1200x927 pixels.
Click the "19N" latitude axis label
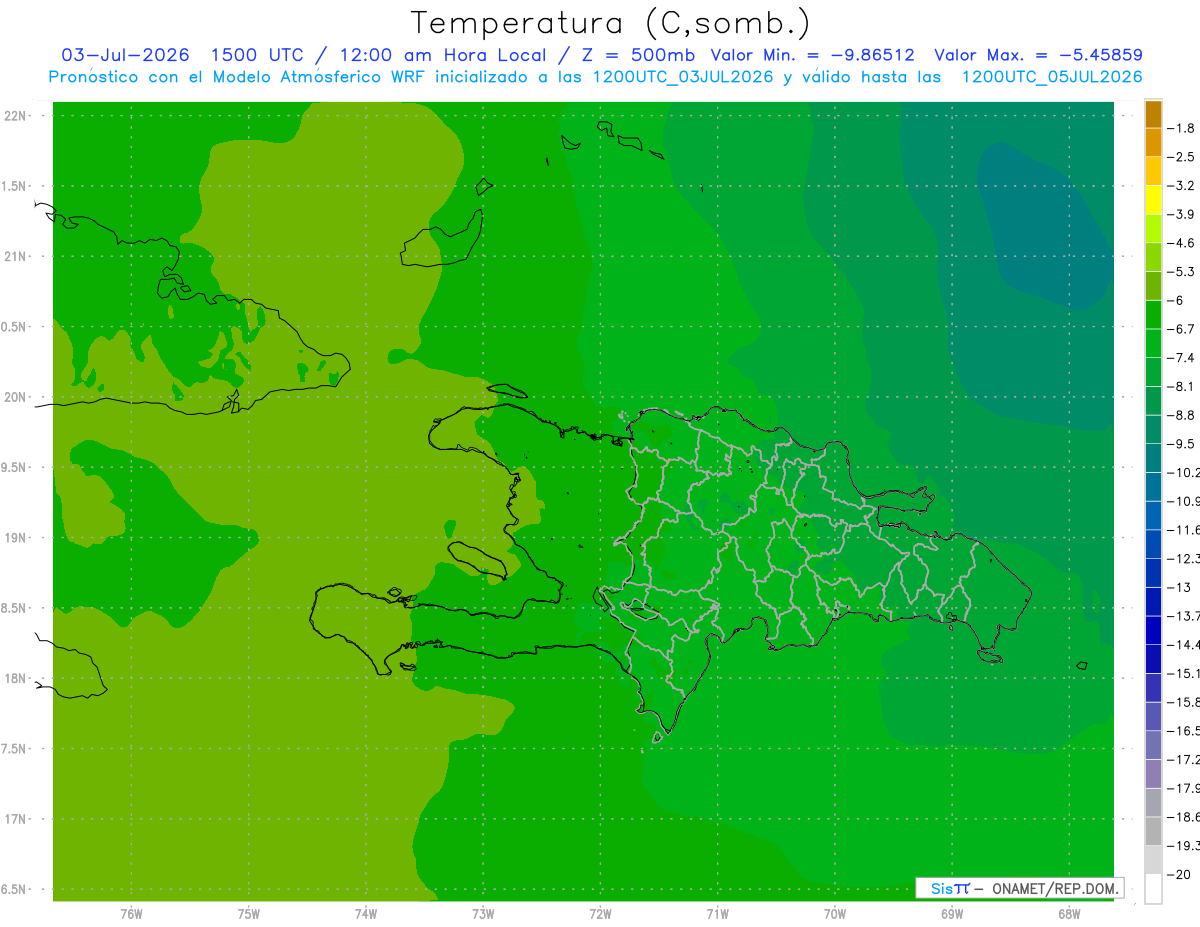16,538
